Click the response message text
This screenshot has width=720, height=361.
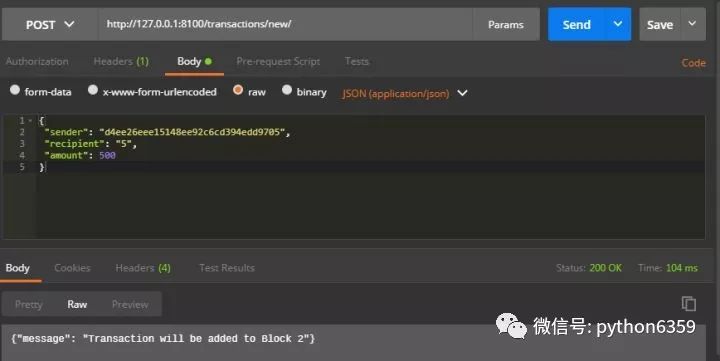[163, 339]
